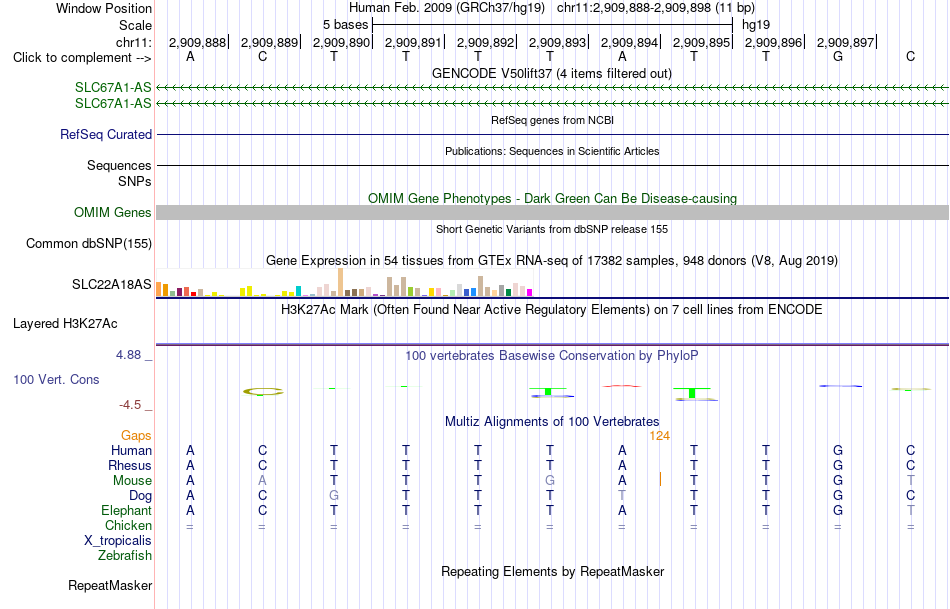Image resolution: width=950 pixels, height=609 pixels.
Task: Click the Mouse row orange insertion tick
Action: (x=660, y=479)
